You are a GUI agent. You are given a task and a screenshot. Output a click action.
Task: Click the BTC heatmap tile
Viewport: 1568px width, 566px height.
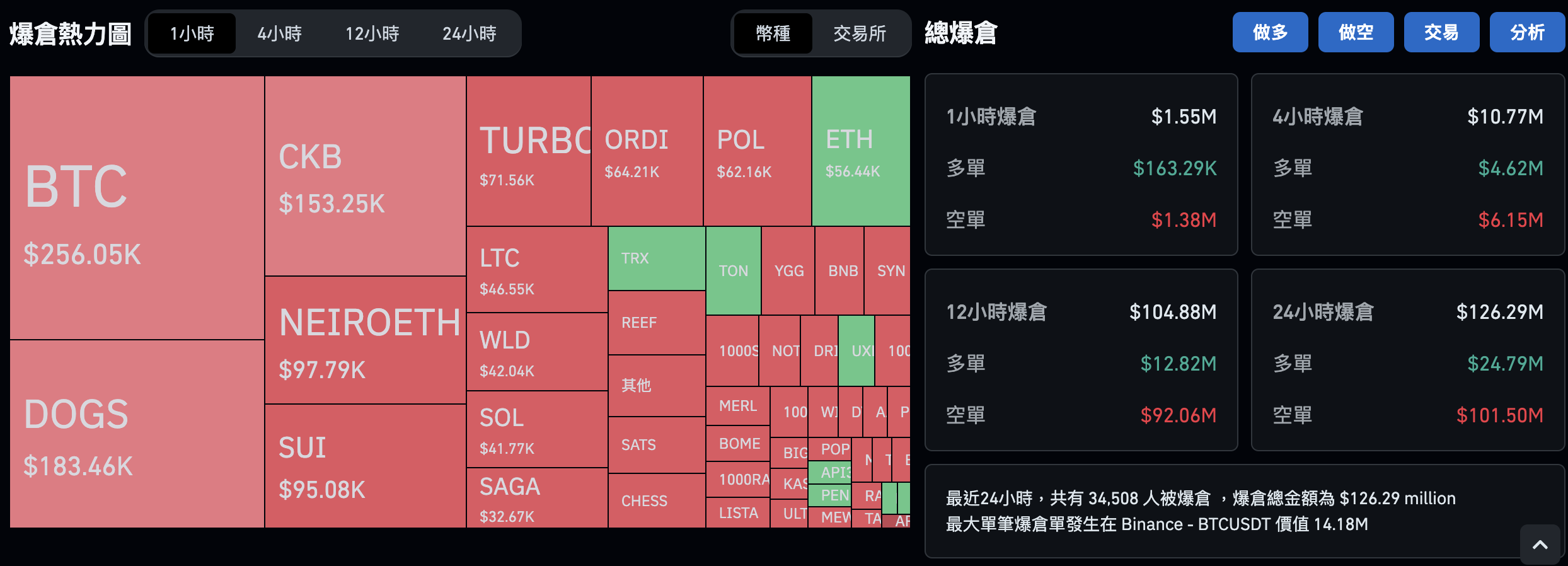137,207
